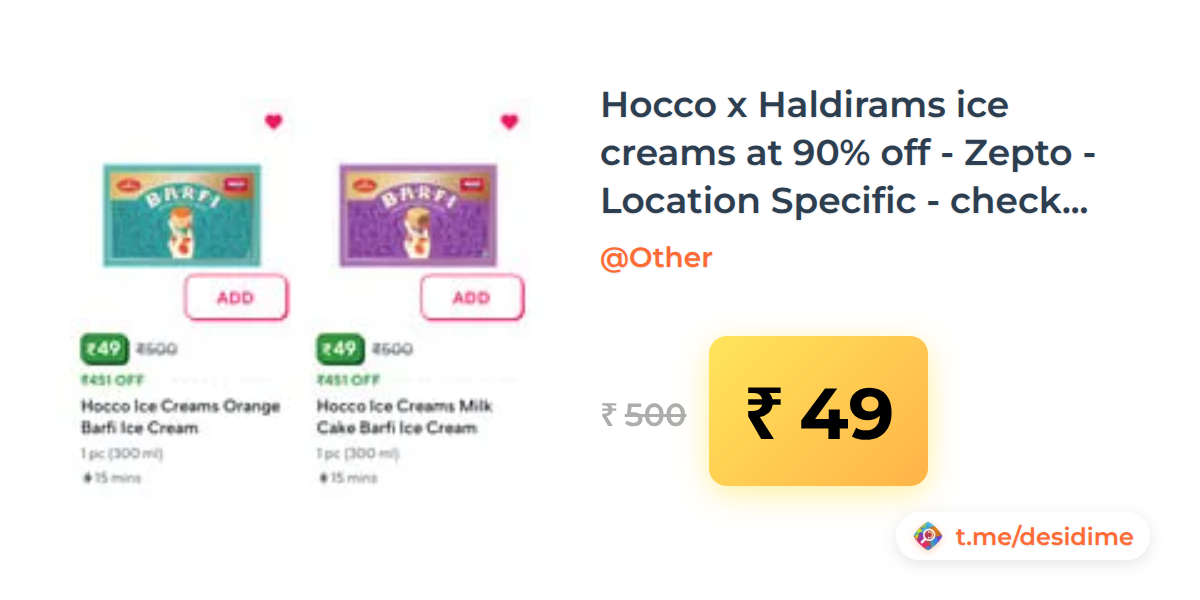Favorite the Orange Barfi ice cream heart
This screenshot has width=1200, height=600.
coord(273,121)
